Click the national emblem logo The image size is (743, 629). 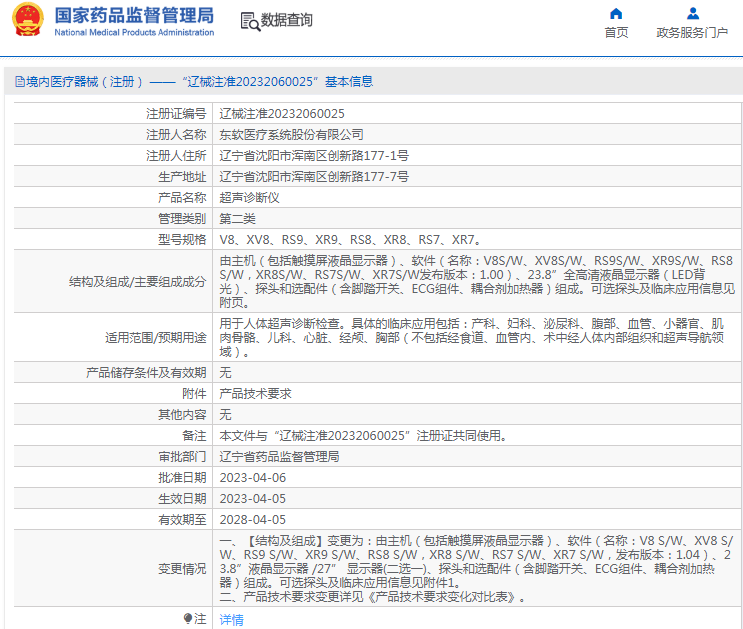coord(26,21)
